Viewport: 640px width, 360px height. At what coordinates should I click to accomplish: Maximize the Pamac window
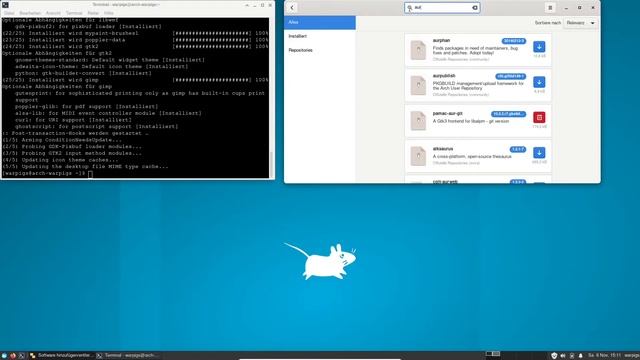[580, 8]
